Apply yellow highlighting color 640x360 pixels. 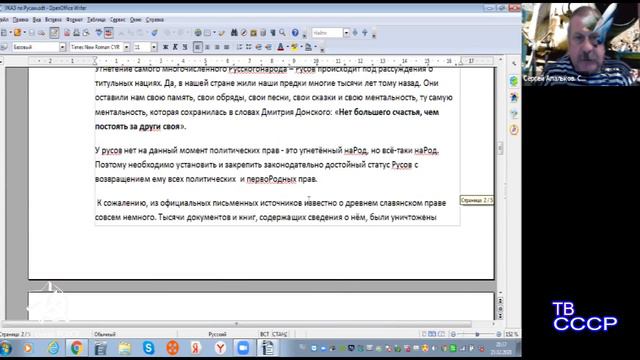tap(295, 47)
